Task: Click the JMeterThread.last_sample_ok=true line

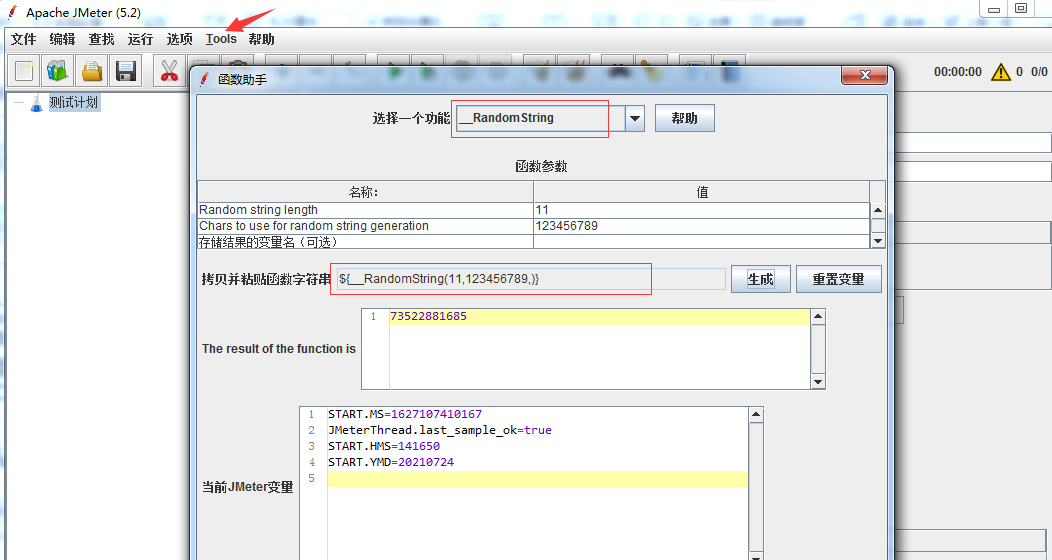Action: [439, 431]
